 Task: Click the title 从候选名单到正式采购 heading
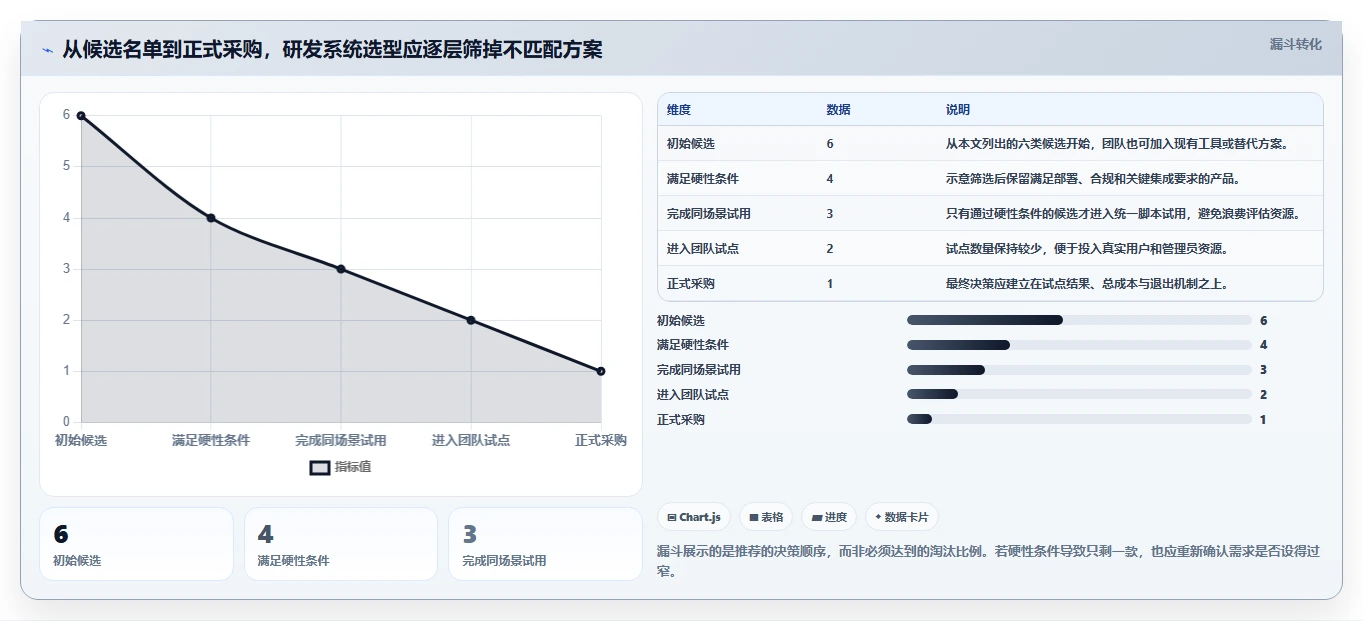[x=332, y=49]
